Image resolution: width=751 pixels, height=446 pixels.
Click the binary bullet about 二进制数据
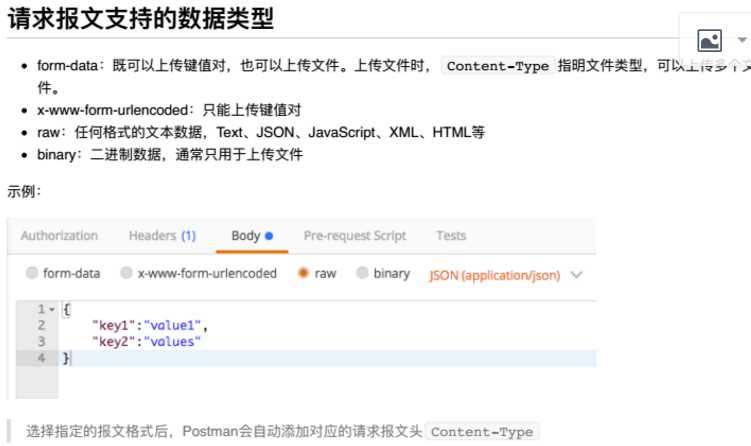(170, 155)
